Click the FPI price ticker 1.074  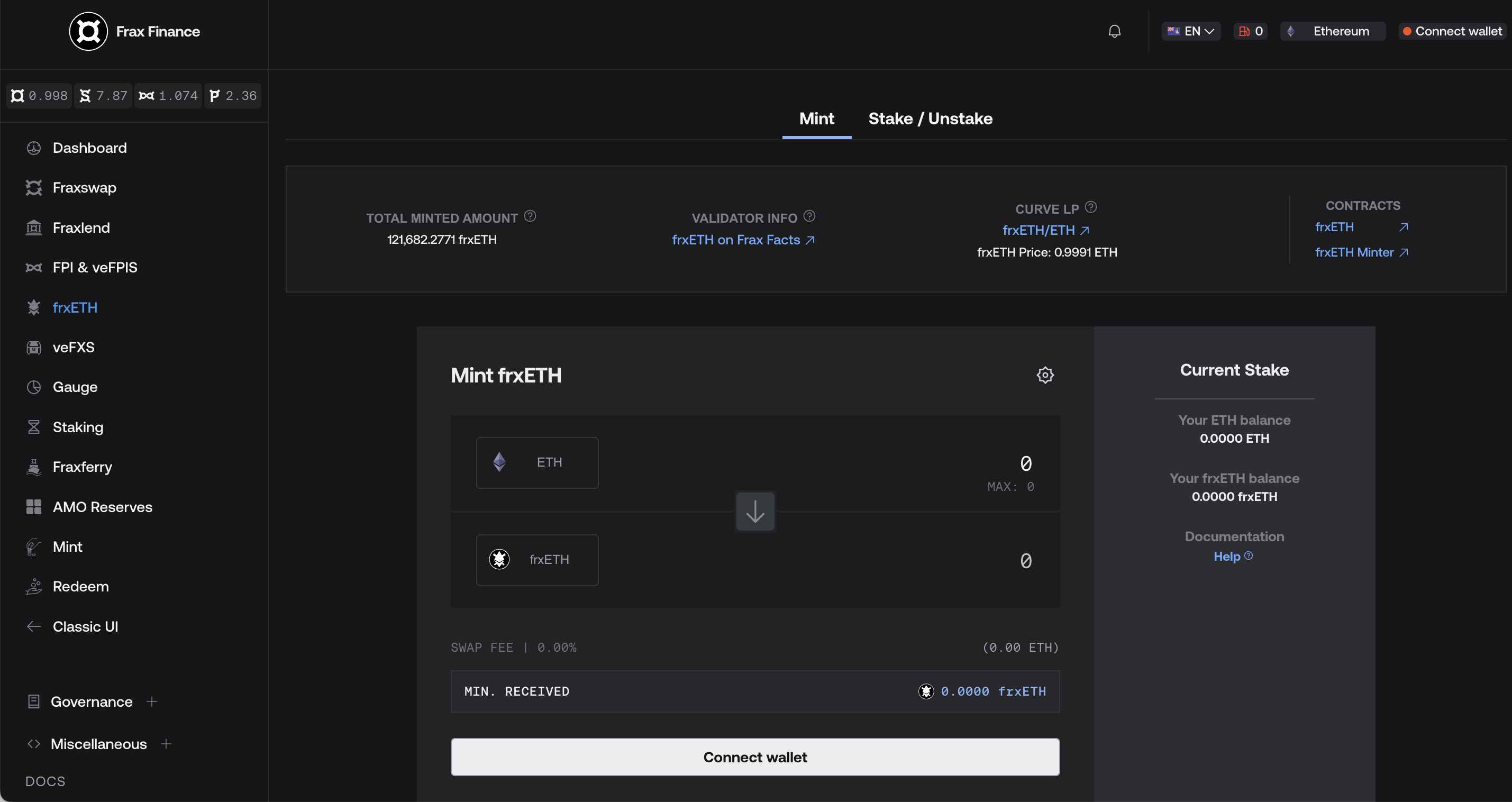click(x=168, y=96)
